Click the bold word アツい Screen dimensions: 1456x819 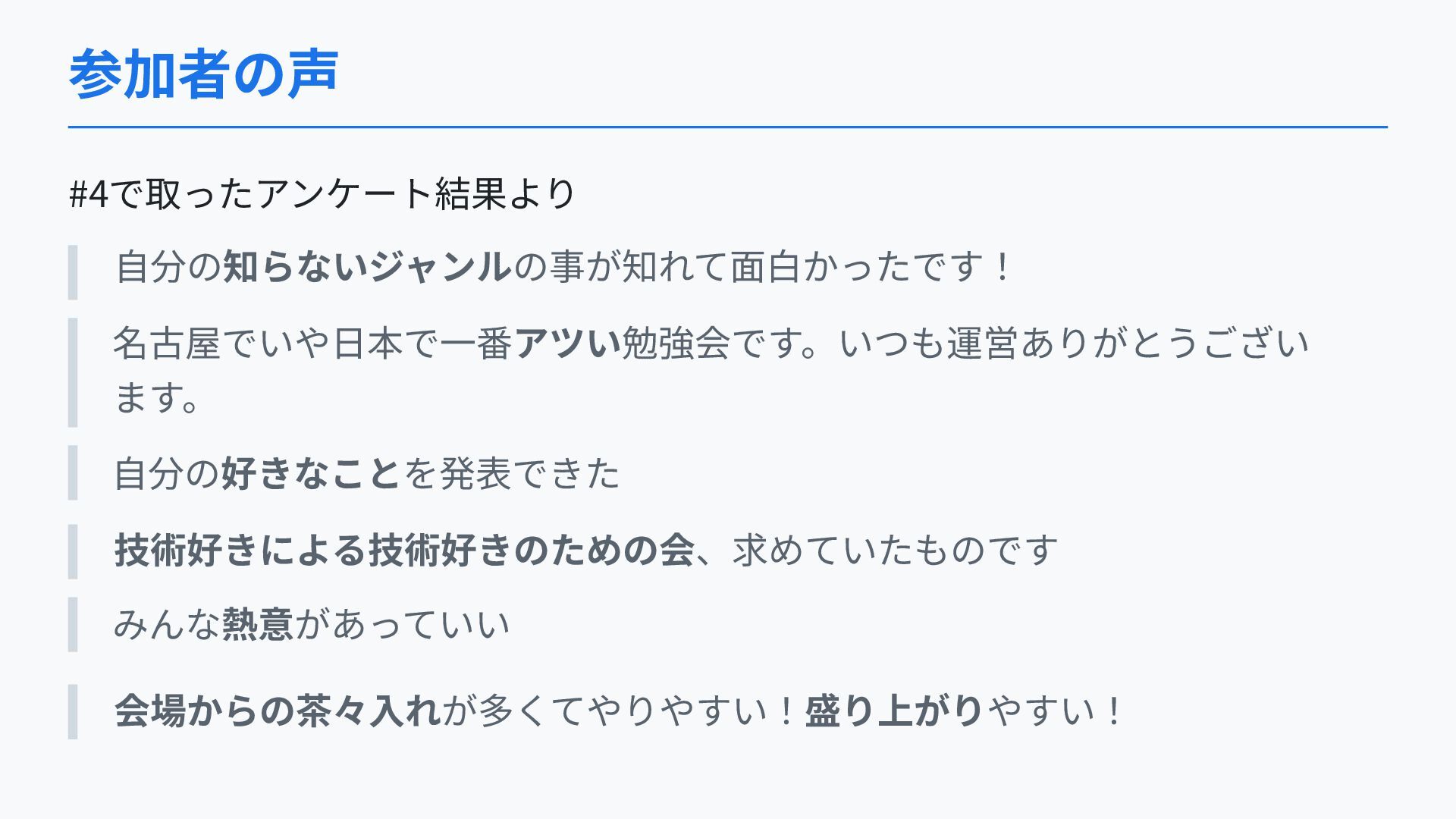[567, 344]
